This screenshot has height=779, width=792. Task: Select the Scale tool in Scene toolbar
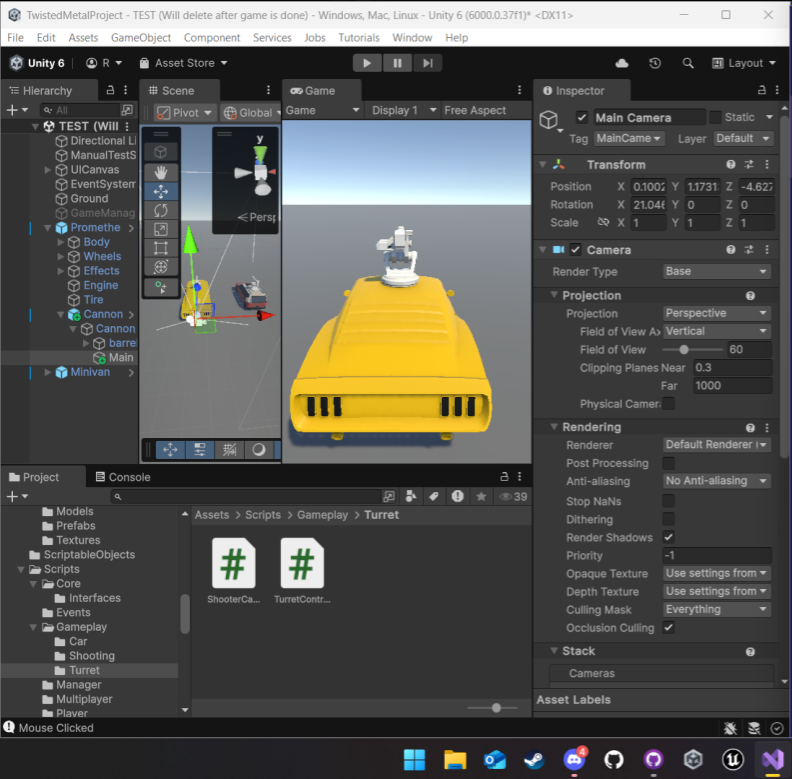pos(161,229)
